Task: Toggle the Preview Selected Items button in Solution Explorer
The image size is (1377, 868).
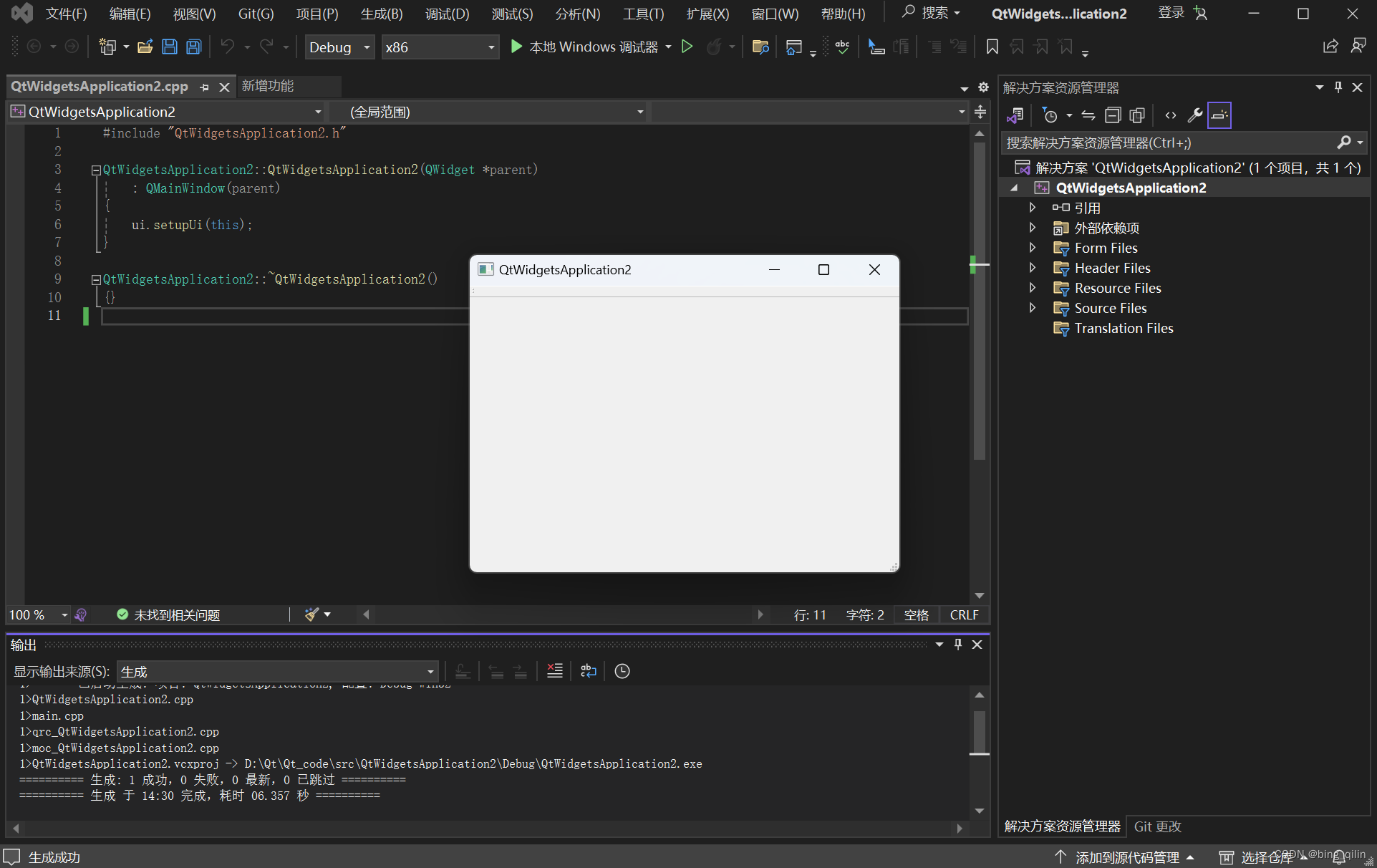Action: (1219, 115)
